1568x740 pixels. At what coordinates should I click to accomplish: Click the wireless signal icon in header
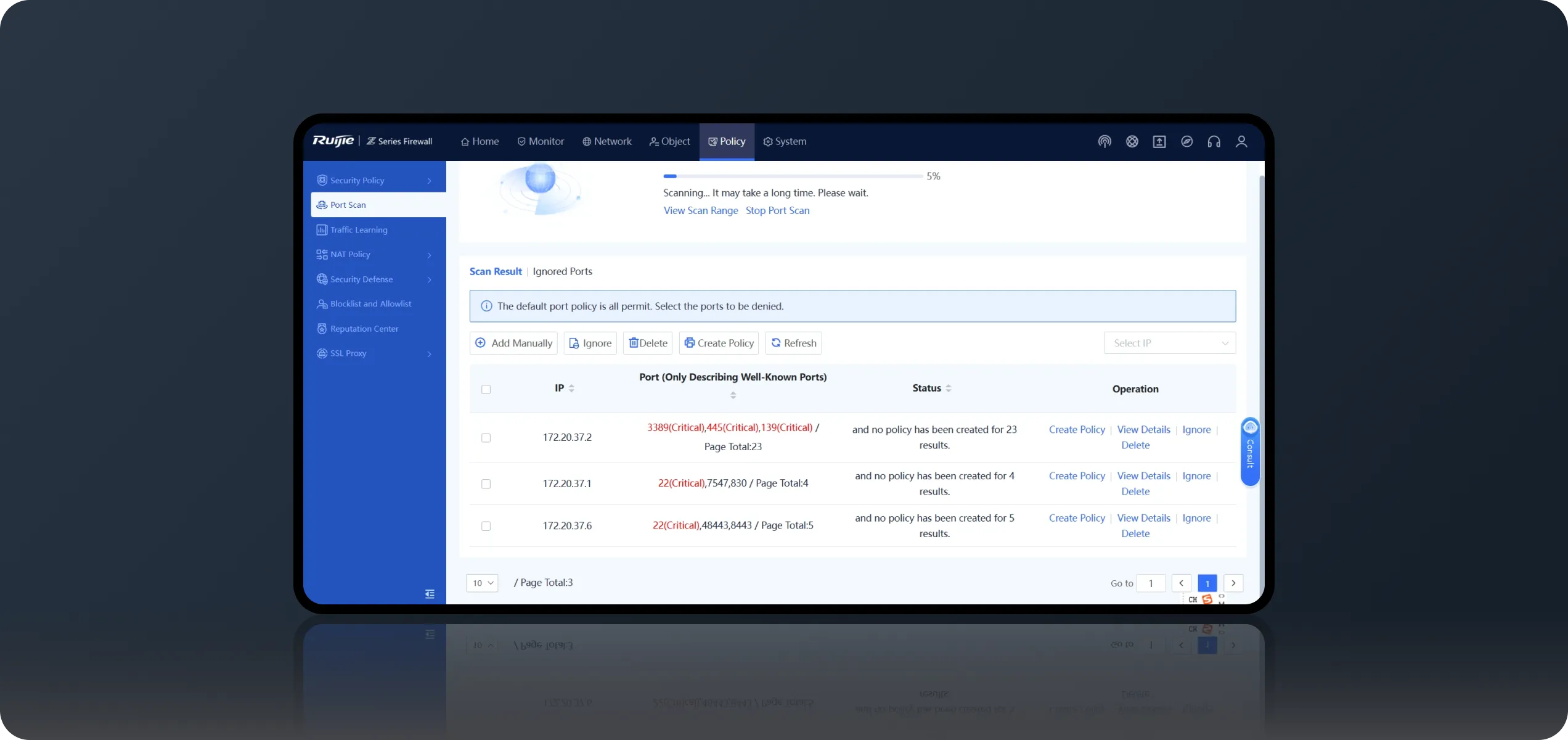[1105, 141]
